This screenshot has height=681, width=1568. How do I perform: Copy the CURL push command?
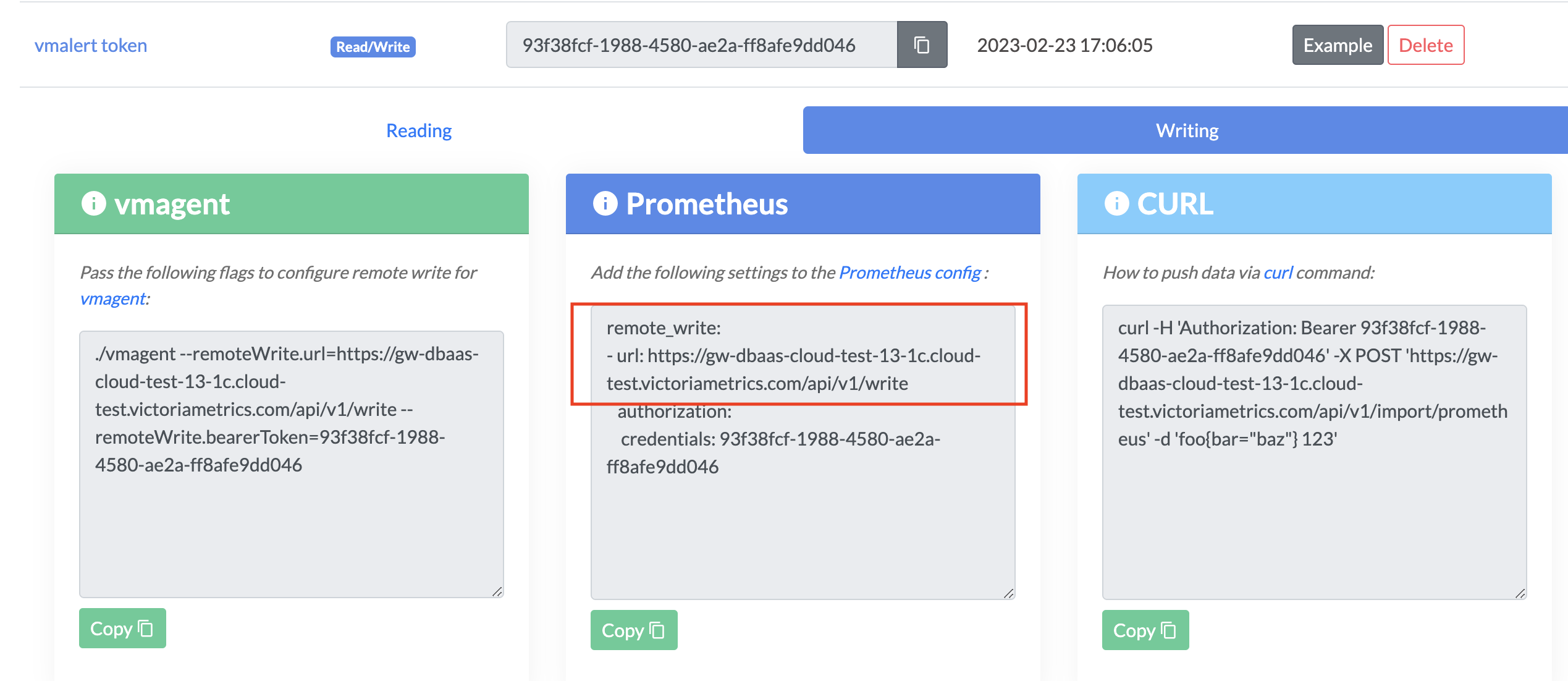pyautogui.click(x=1145, y=630)
